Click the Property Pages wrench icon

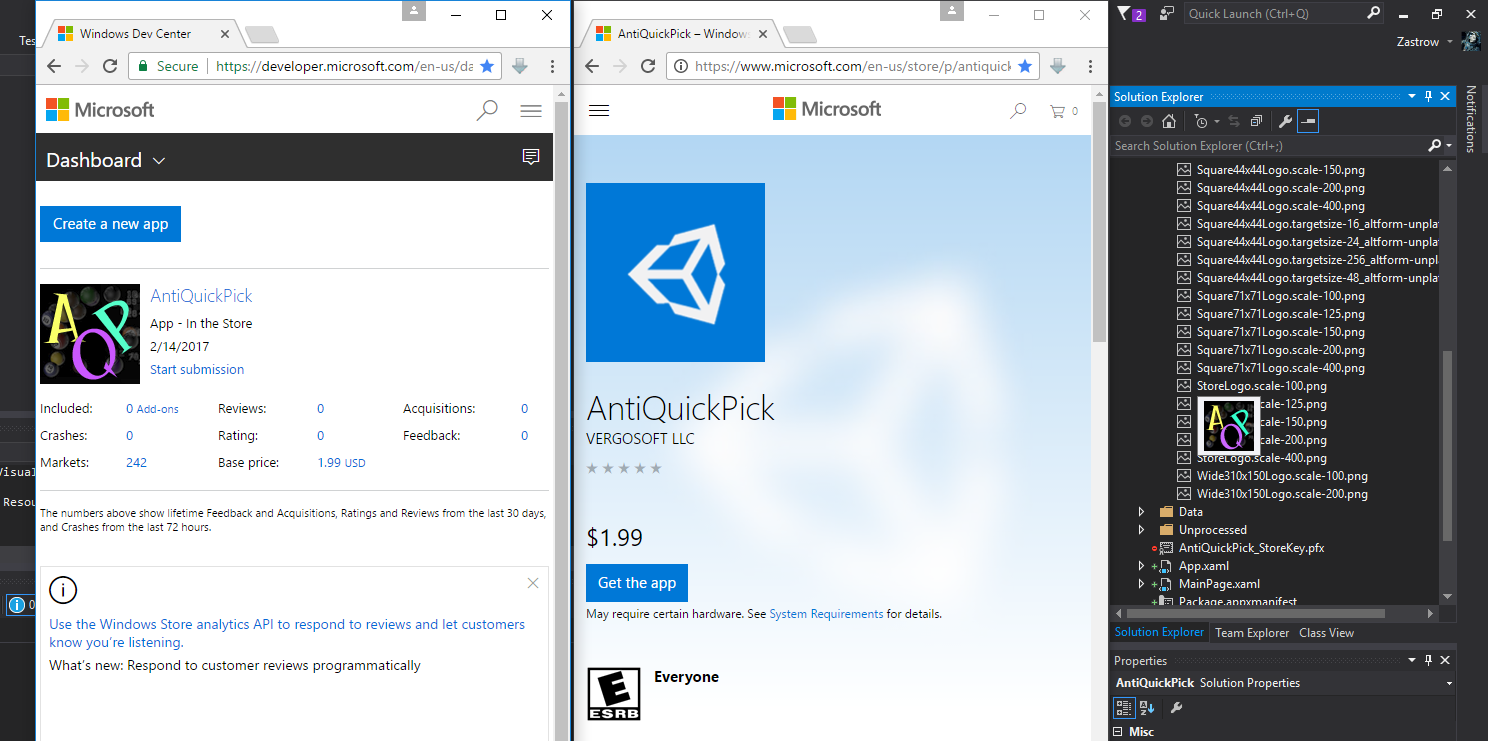1177,708
